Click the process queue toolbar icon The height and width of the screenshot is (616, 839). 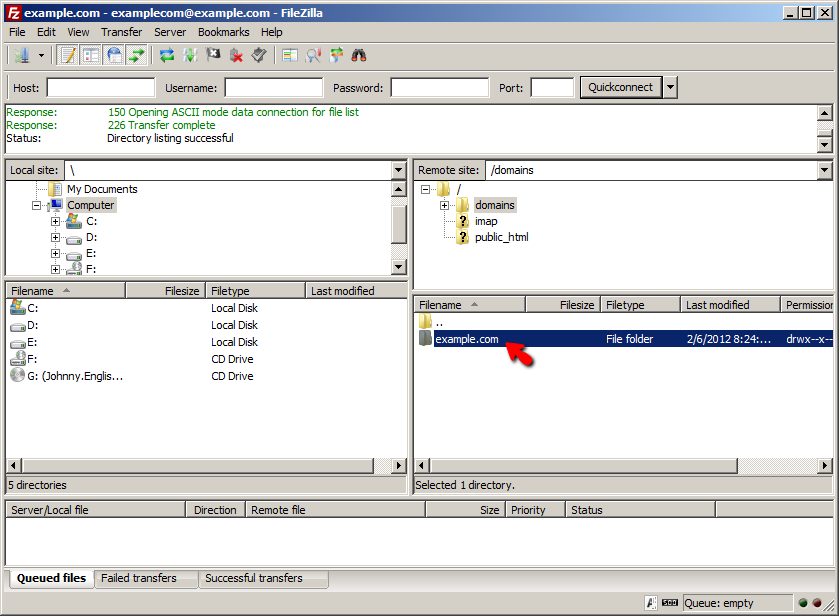click(190, 55)
